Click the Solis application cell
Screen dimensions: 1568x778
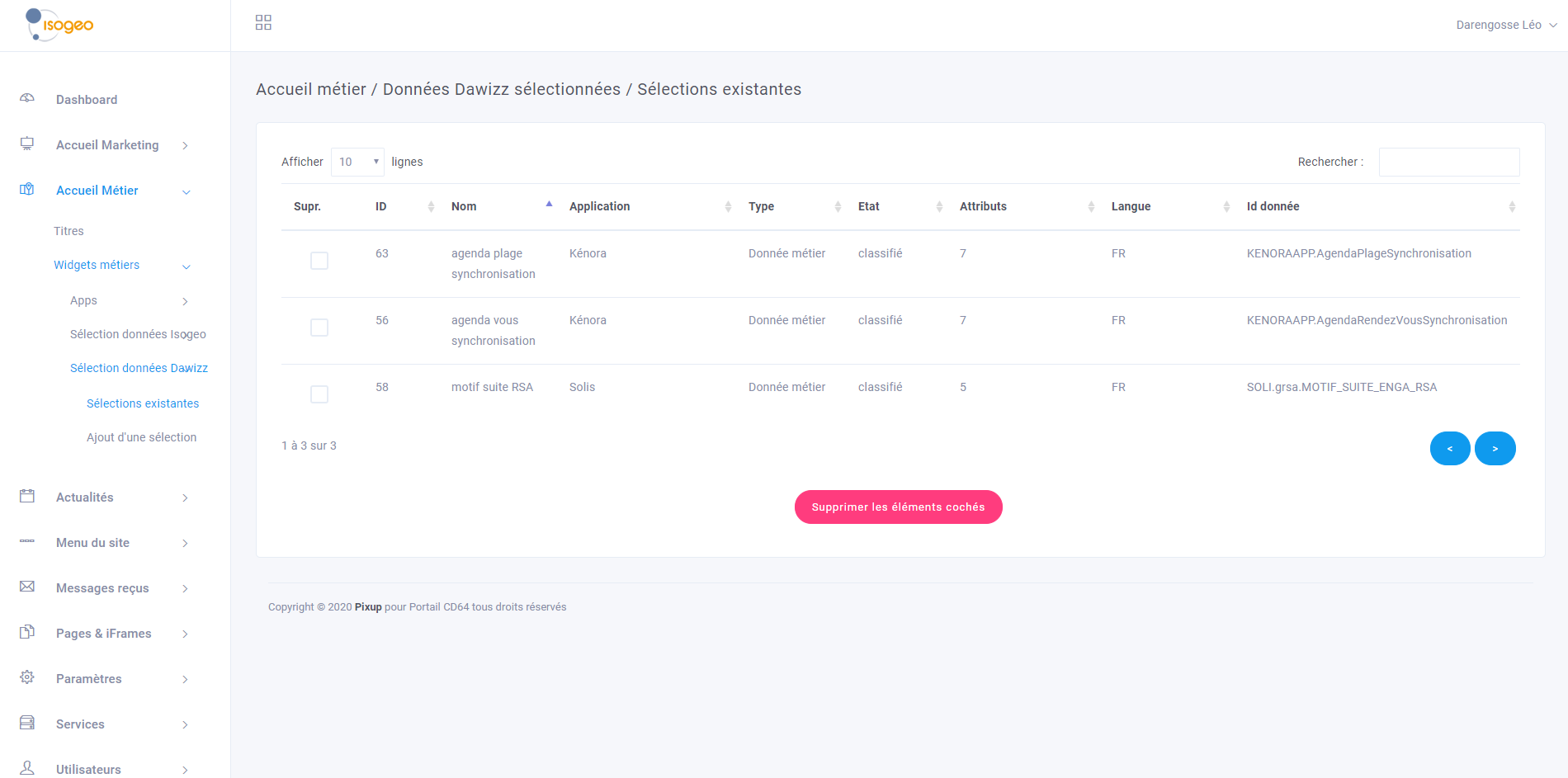(582, 387)
